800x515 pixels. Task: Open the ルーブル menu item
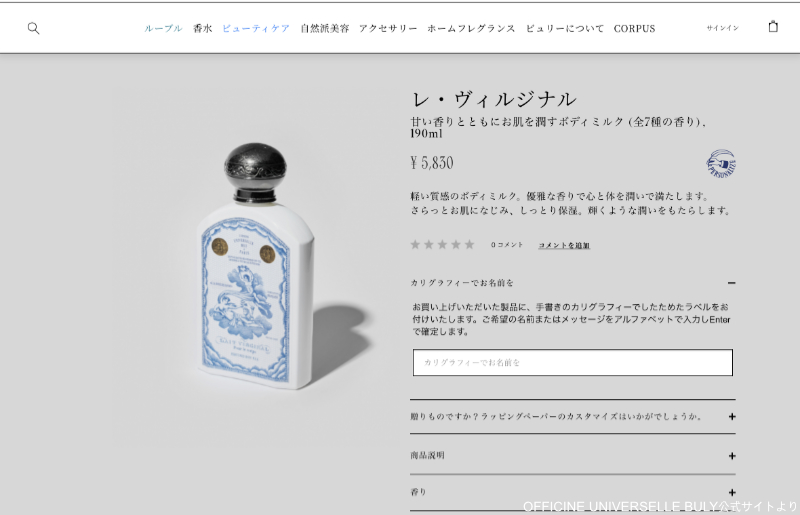(163, 29)
